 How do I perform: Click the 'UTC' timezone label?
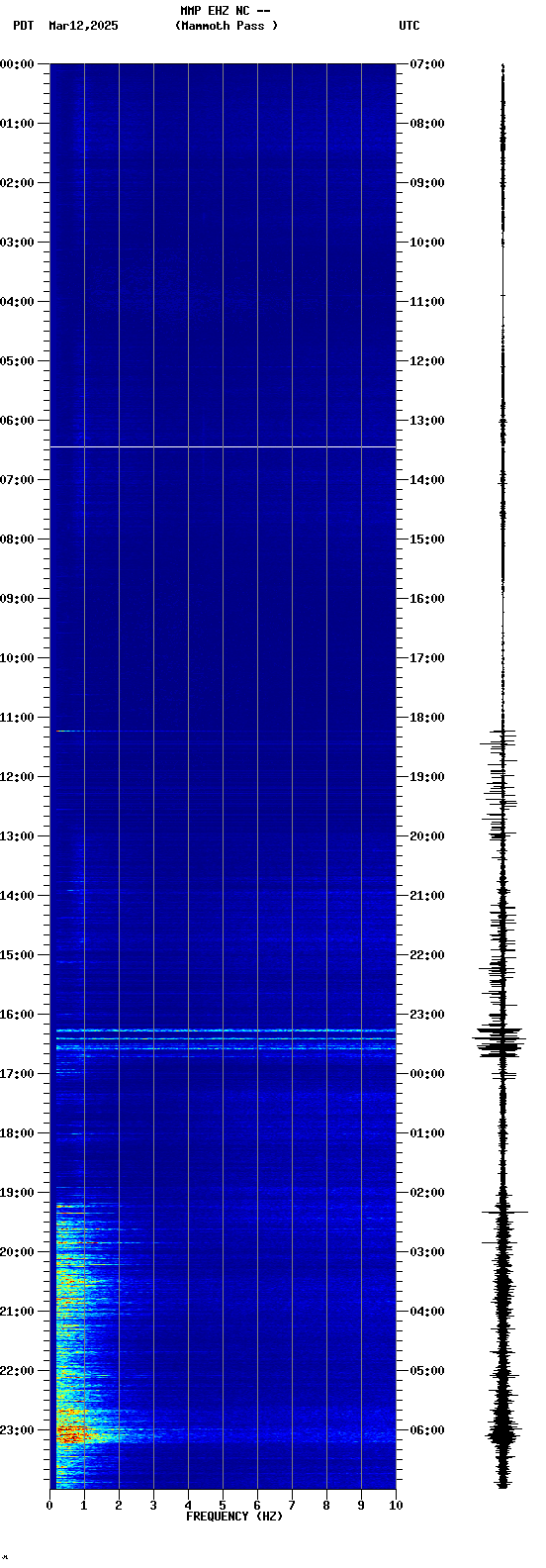(x=409, y=26)
